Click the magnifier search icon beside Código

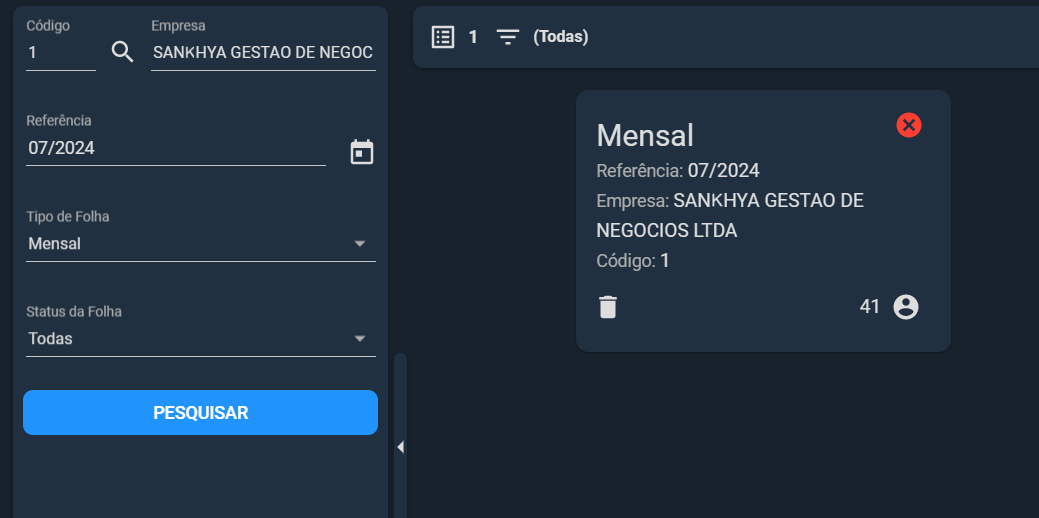[123, 52]
